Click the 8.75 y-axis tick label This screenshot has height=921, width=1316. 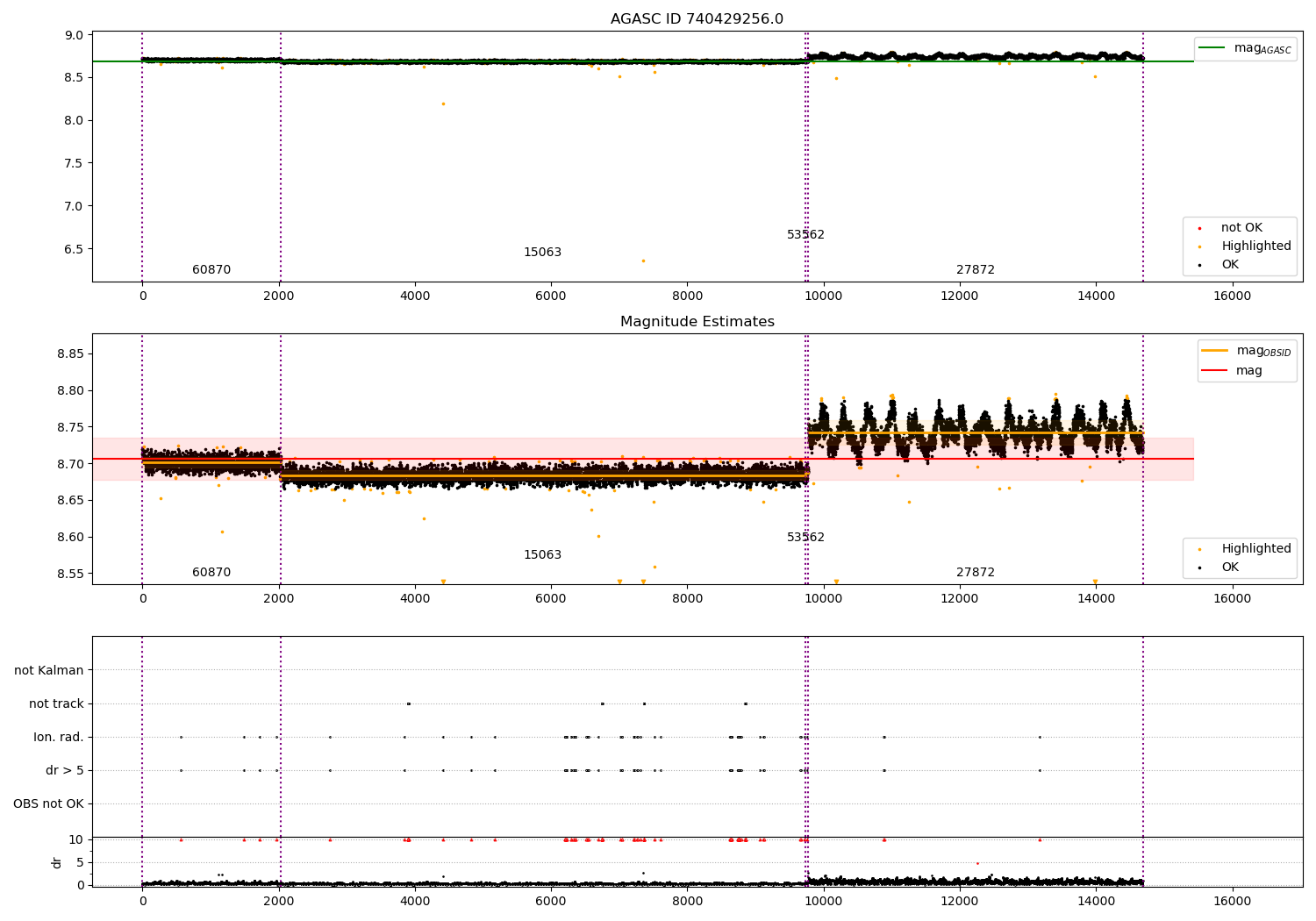[71, 428]
